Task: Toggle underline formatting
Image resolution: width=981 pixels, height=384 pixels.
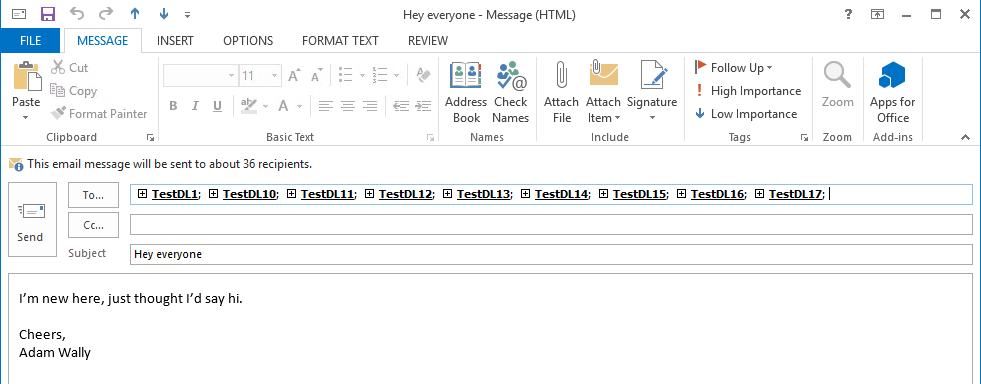Action: (x=217, y=106)
